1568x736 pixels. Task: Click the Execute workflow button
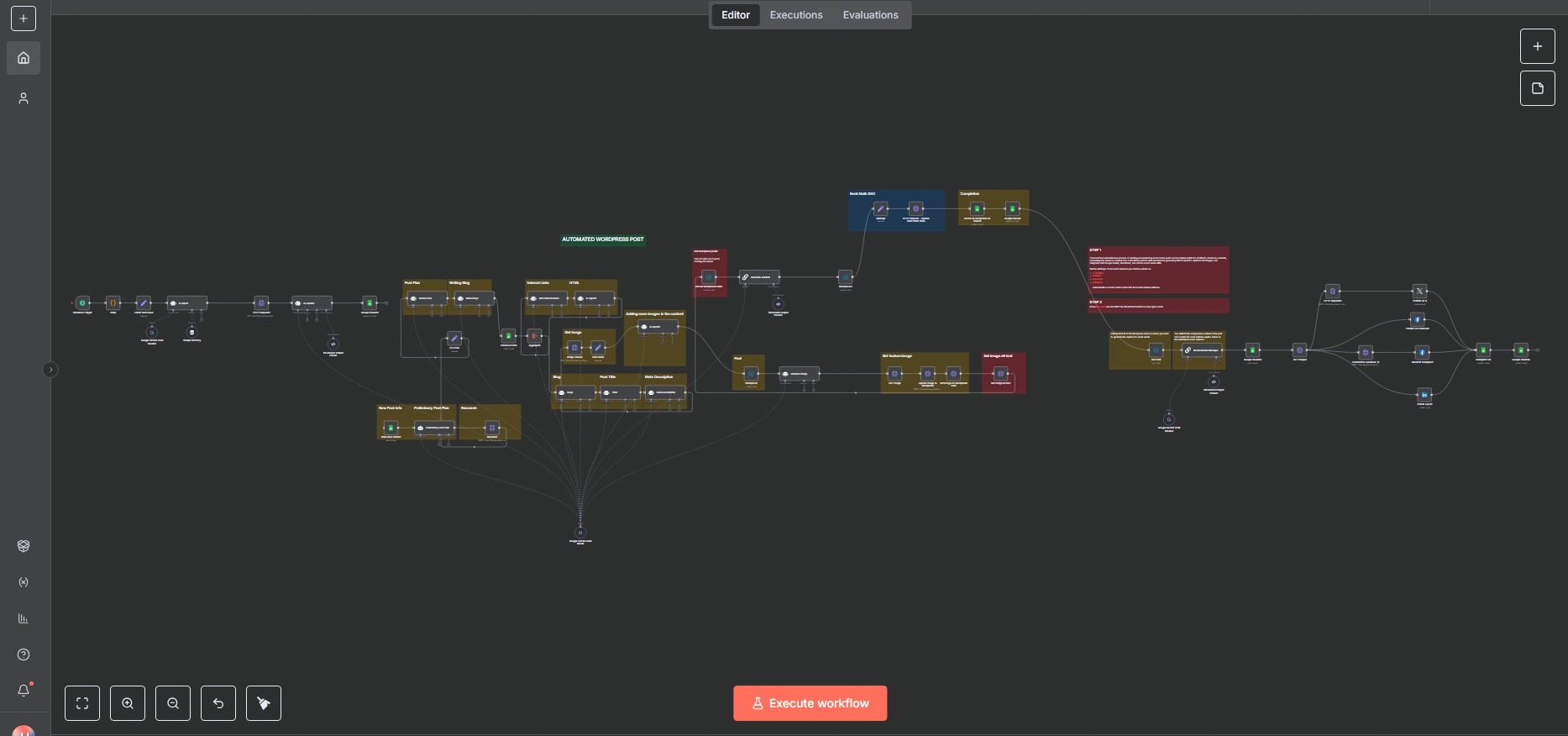(810, 703)
